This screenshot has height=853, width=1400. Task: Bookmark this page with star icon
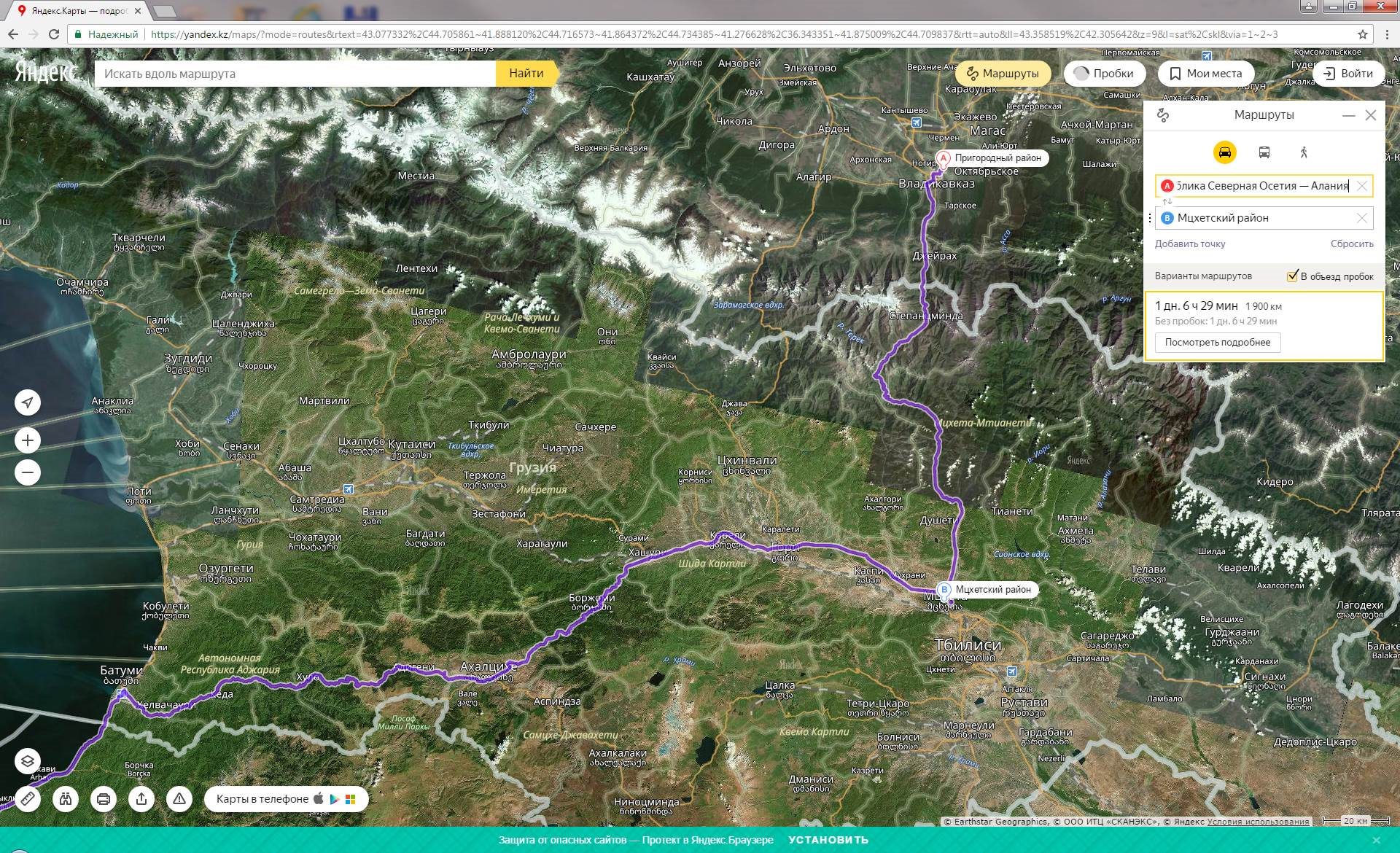coord(1362,34)
